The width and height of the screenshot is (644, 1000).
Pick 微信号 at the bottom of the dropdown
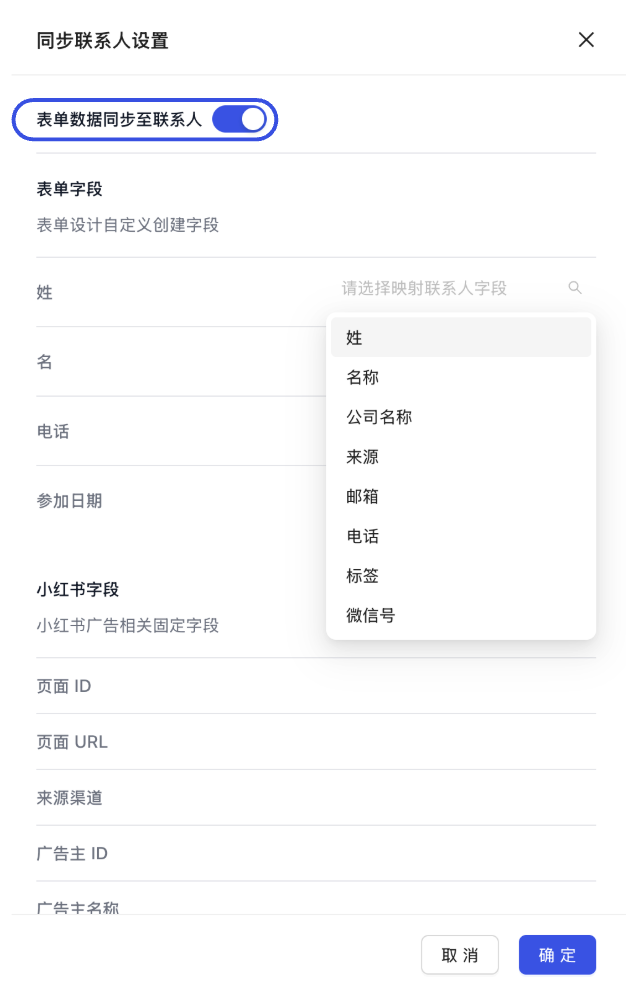coord(461,617)
